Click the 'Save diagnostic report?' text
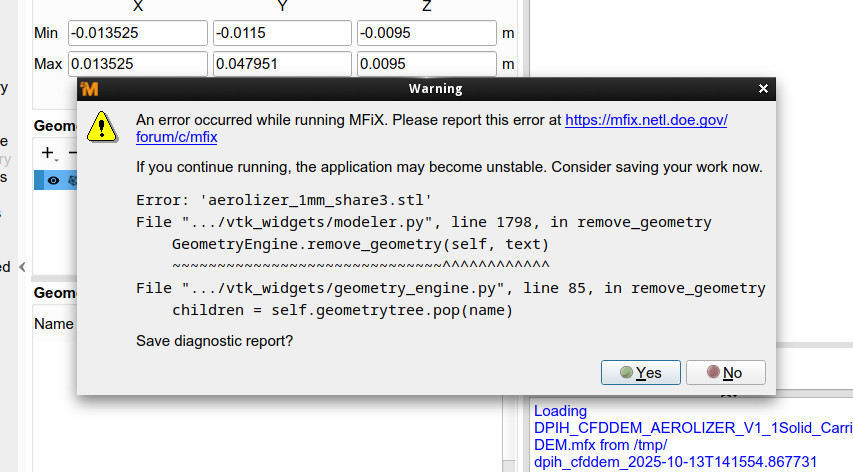853x472 pixels. pyautogui.click(x=214, y=342)
